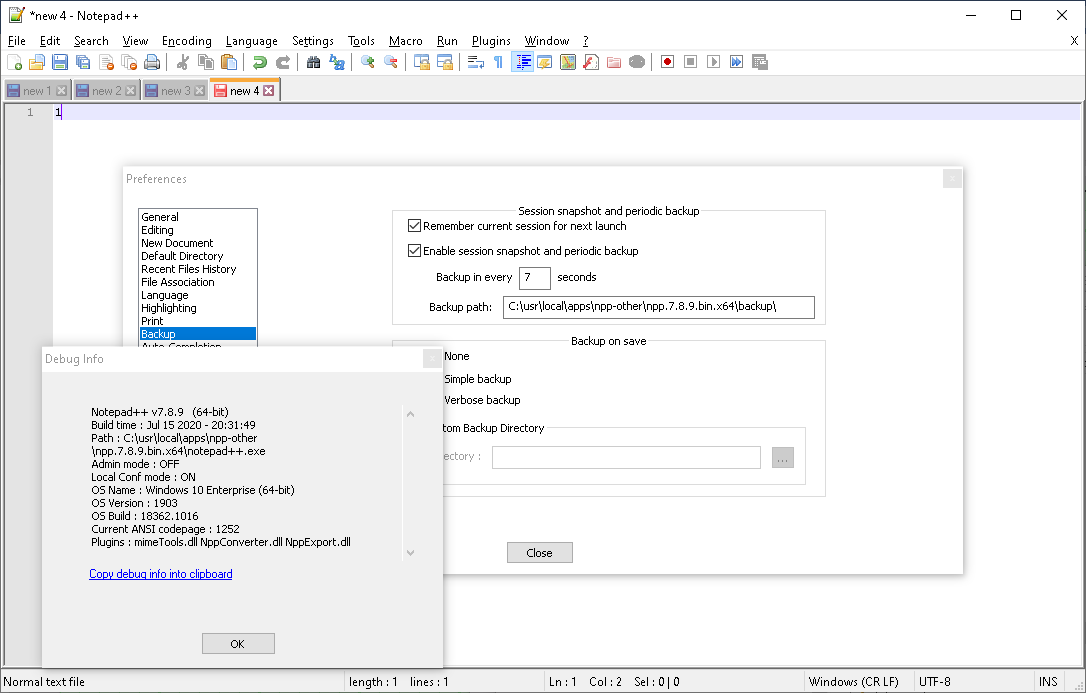
Task: Disable session snapshot and periodic backup checkbox
Action: (414, 251)
